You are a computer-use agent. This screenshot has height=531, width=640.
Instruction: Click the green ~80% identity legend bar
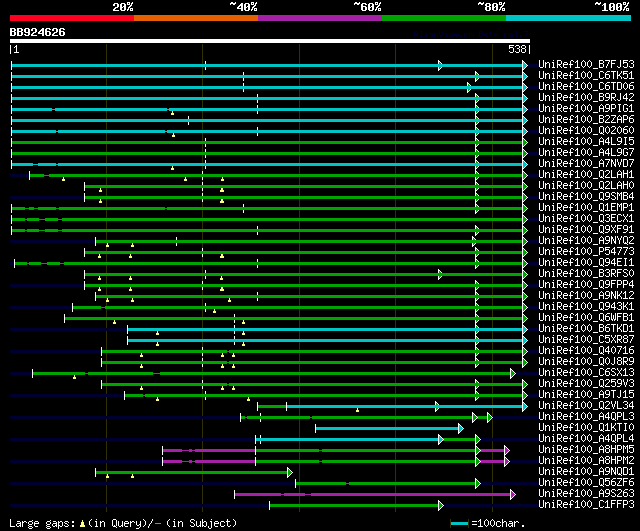click(x=444, y=18)
